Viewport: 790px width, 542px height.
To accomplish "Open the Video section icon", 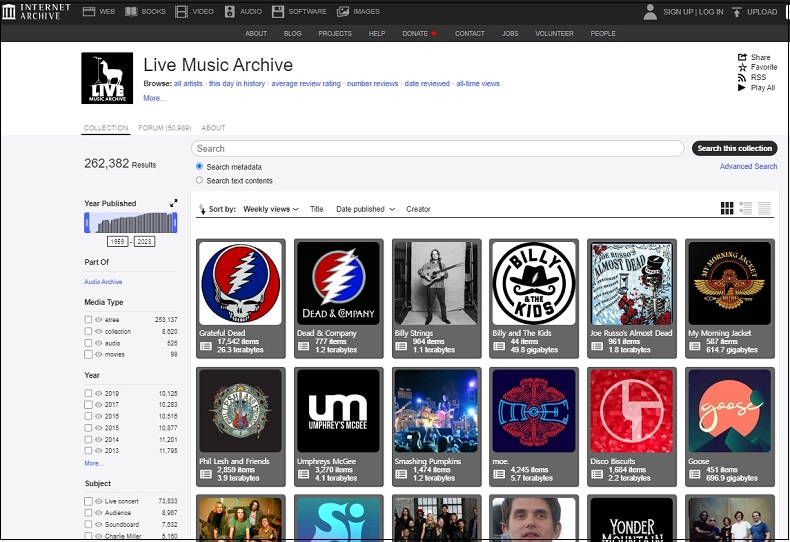I will [181, 11].
